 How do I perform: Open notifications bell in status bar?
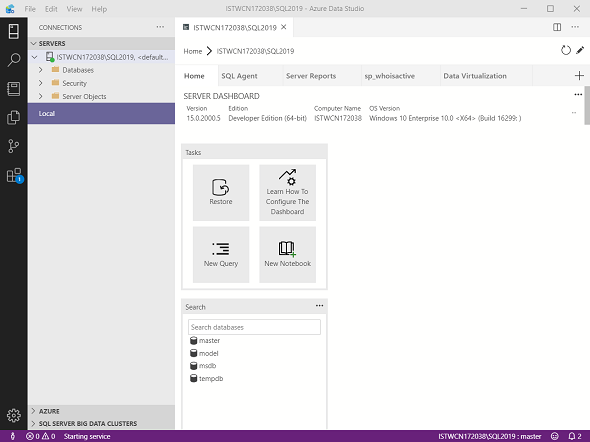(x=575, y=436)
